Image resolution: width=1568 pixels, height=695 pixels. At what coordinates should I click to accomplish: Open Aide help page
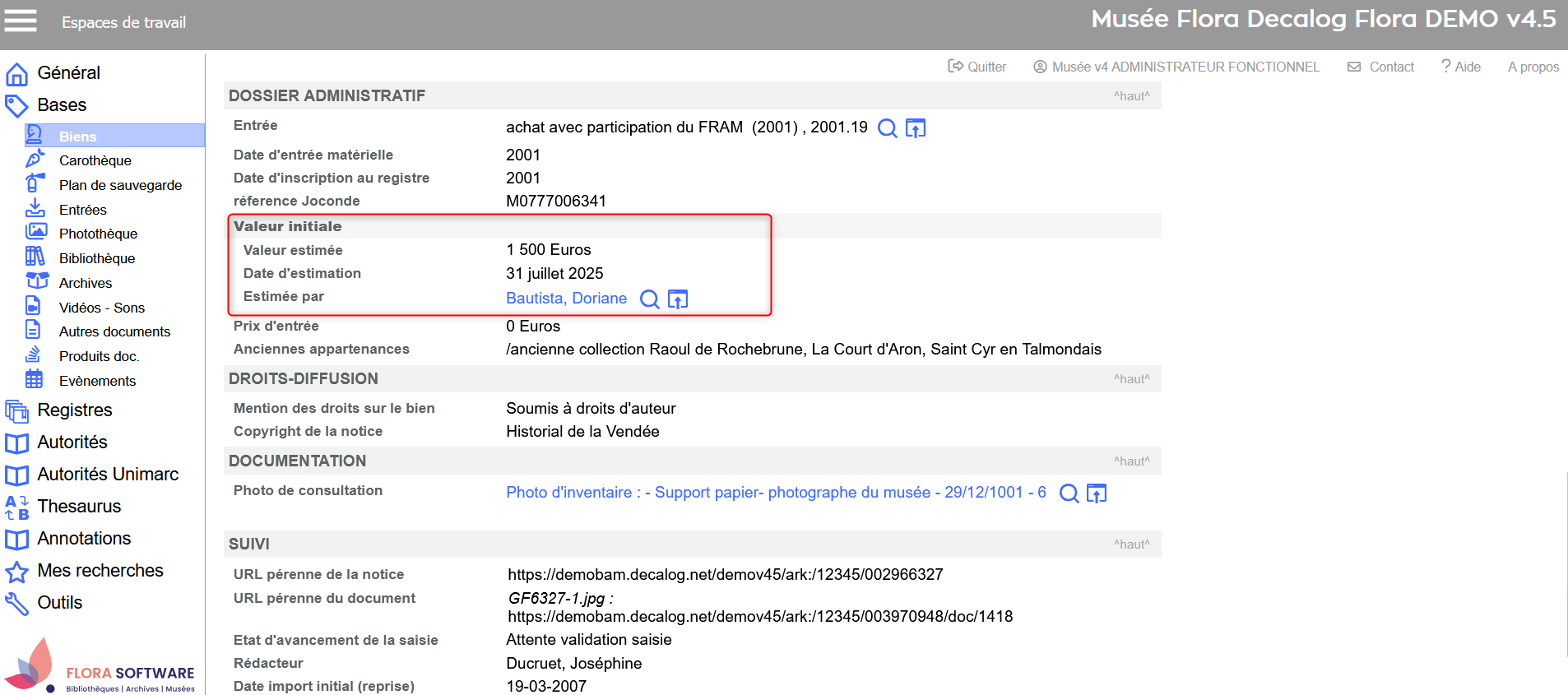1461,67
